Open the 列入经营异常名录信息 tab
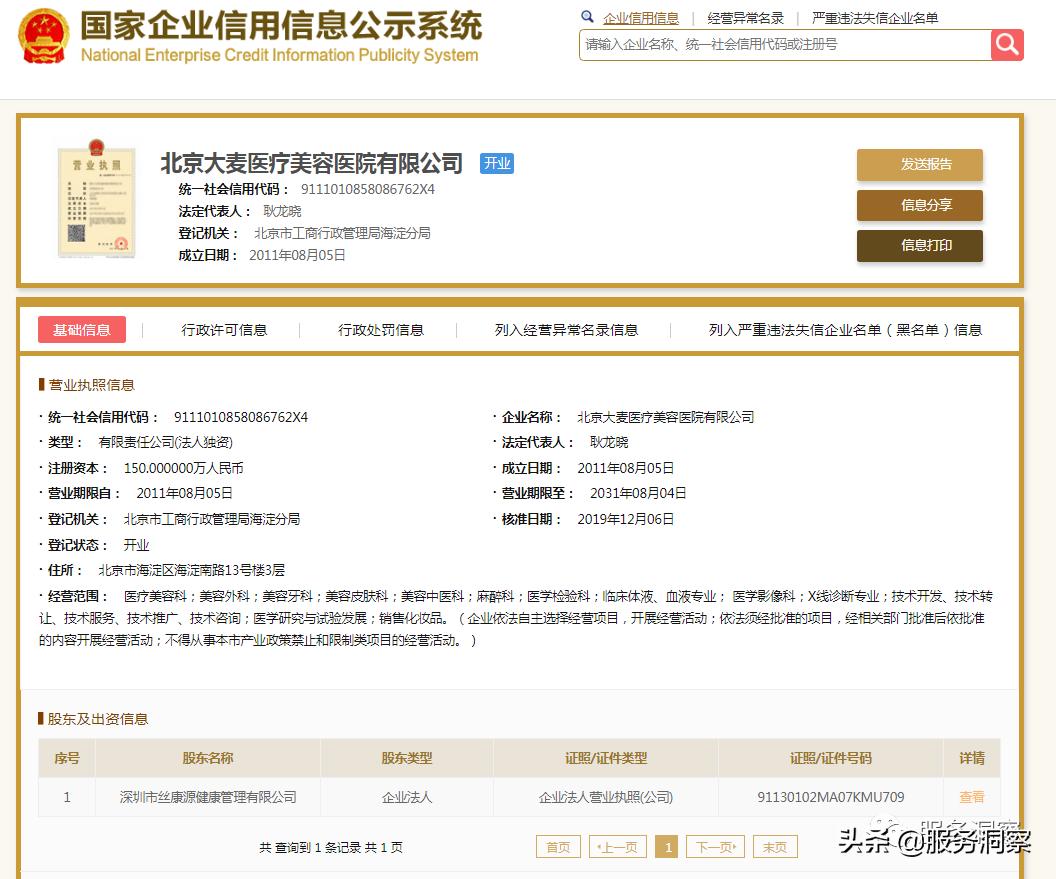The image size is (1056, 879). pos(565,329)
